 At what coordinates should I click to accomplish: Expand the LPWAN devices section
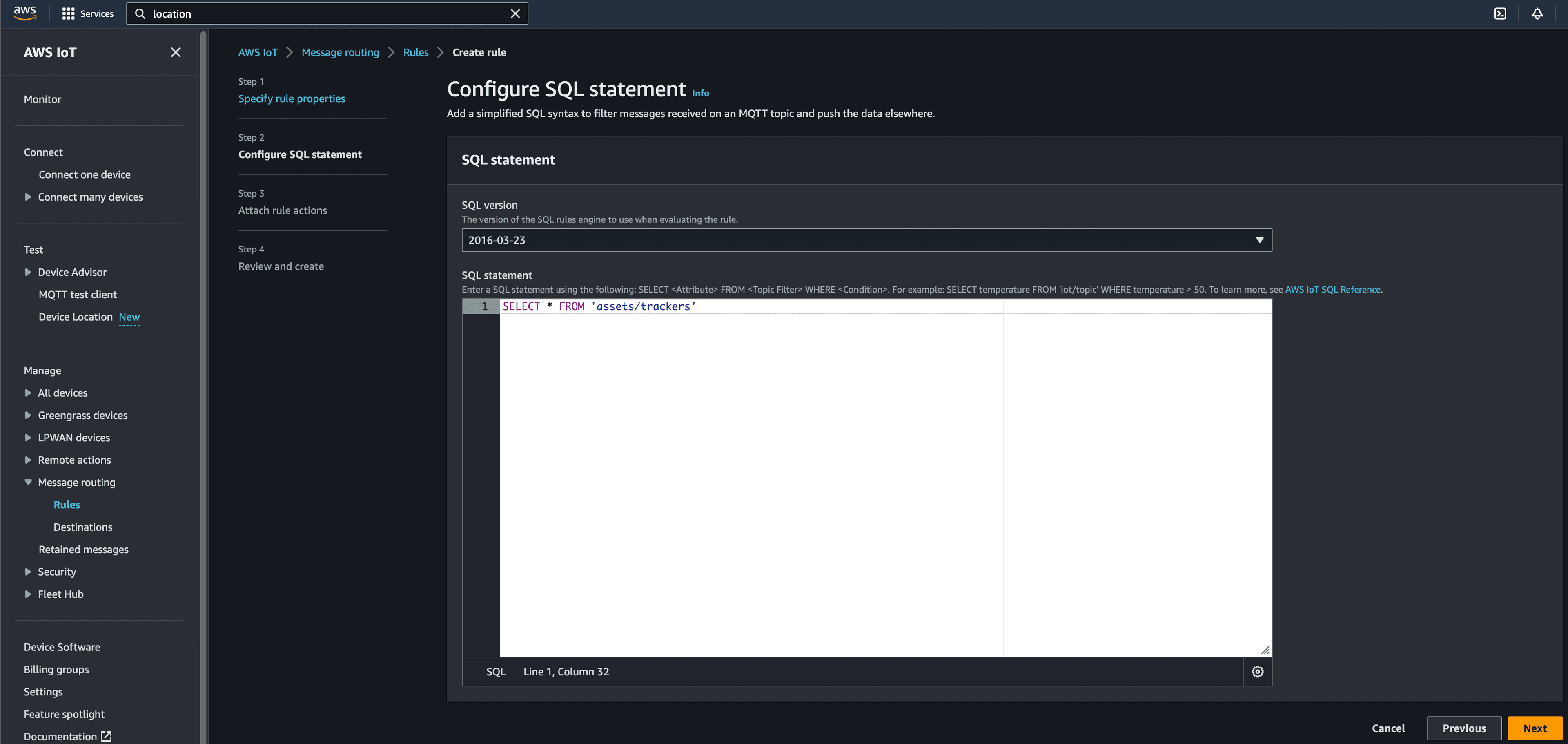click(28, 438)
